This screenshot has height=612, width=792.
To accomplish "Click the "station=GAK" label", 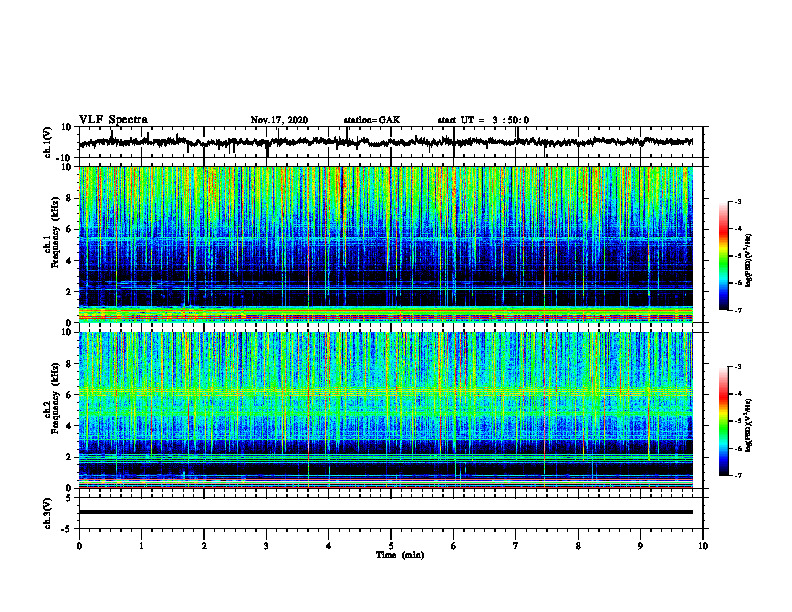I will click(x=372, y=120).
